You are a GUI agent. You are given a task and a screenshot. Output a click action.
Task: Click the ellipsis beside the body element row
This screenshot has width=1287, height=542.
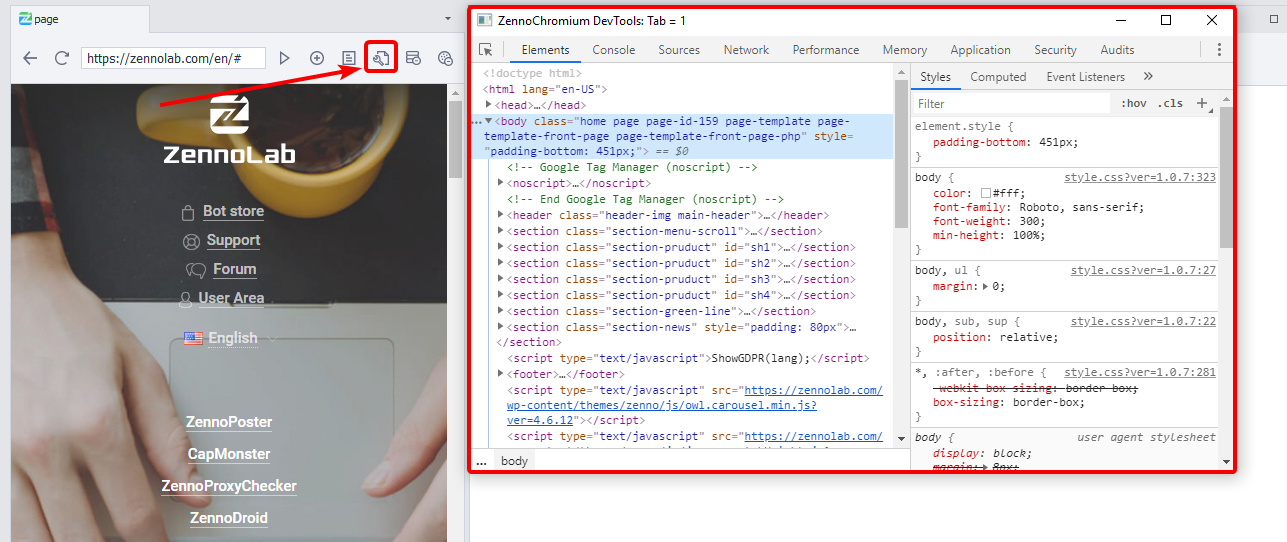[476, 121]
